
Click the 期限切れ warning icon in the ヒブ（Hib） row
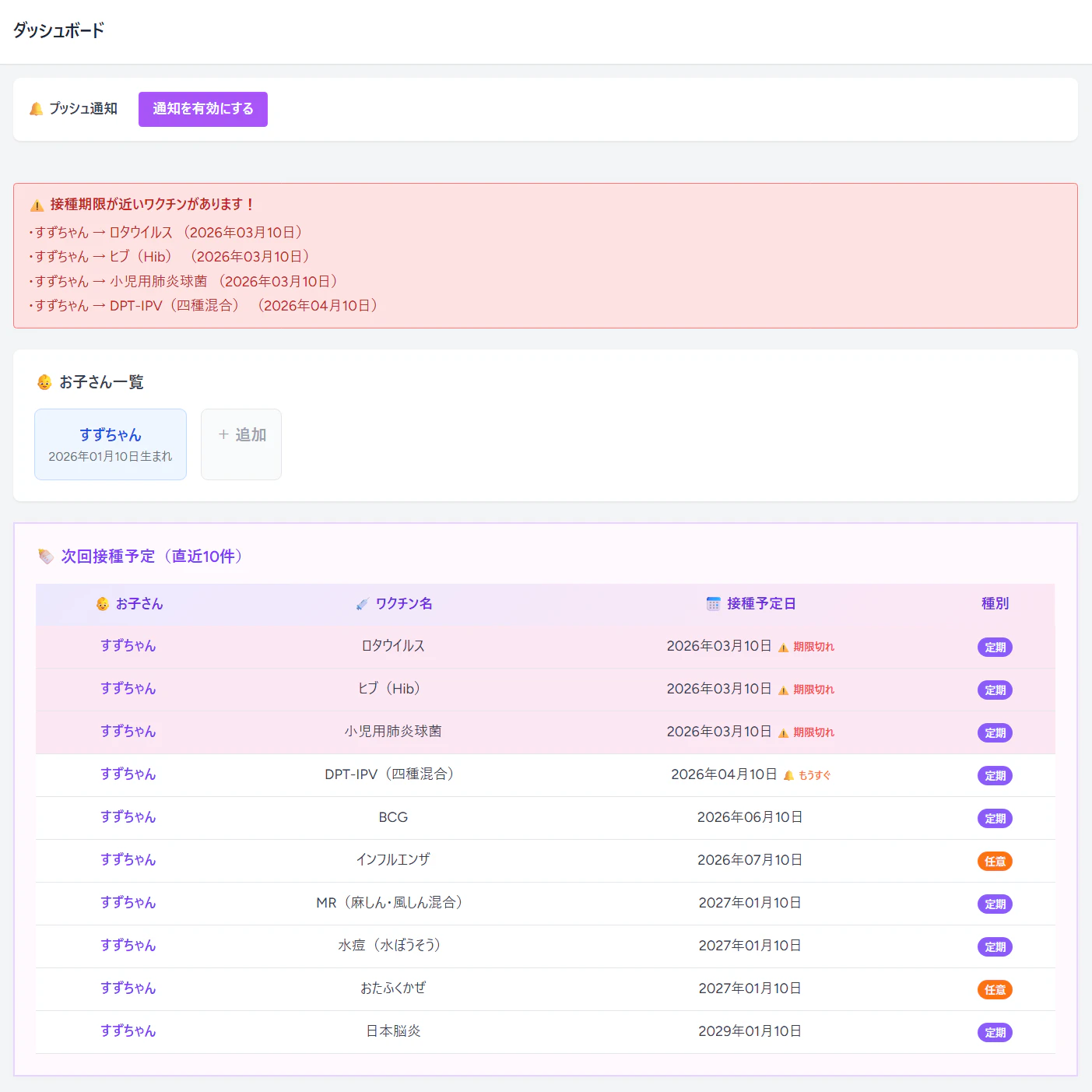click(783, 690)
